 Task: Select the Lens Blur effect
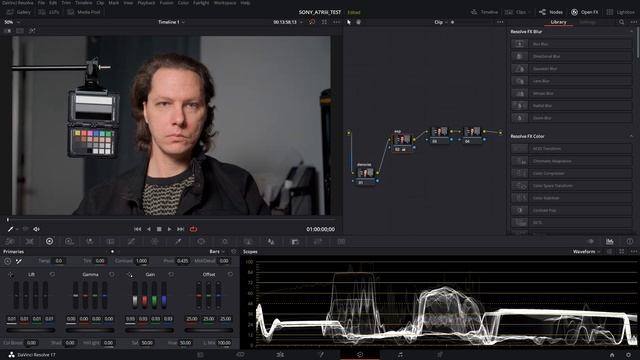(571, 81)
